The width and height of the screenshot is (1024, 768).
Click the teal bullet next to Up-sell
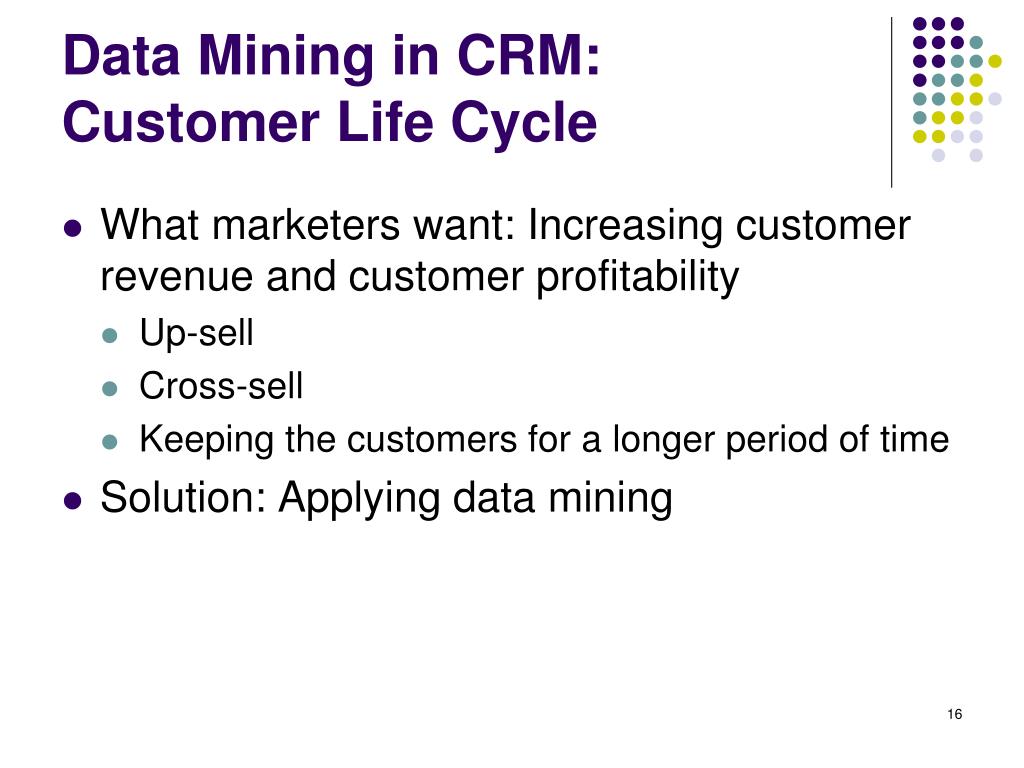[x=110, y=336]
